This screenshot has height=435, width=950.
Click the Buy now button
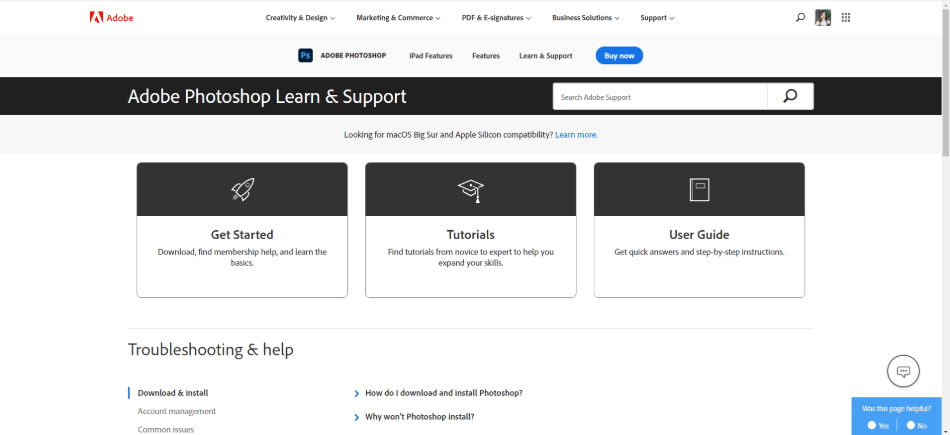(619, 56)
